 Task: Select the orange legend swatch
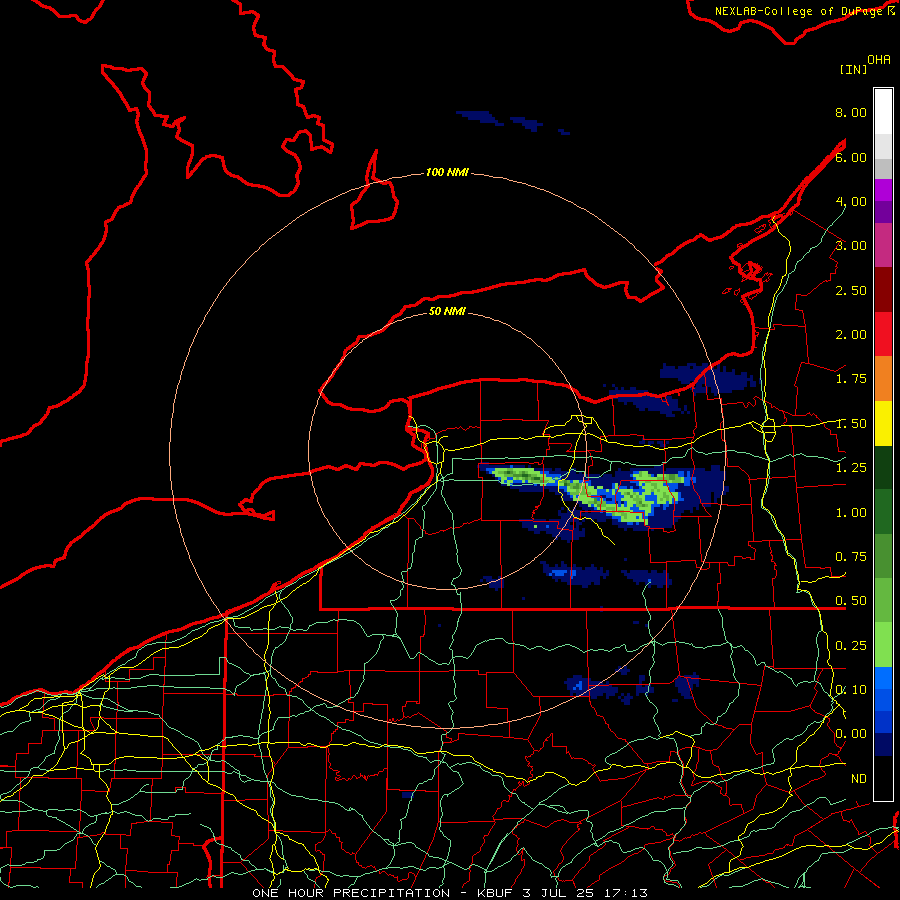pyautogui.click(x=883, y=379)
